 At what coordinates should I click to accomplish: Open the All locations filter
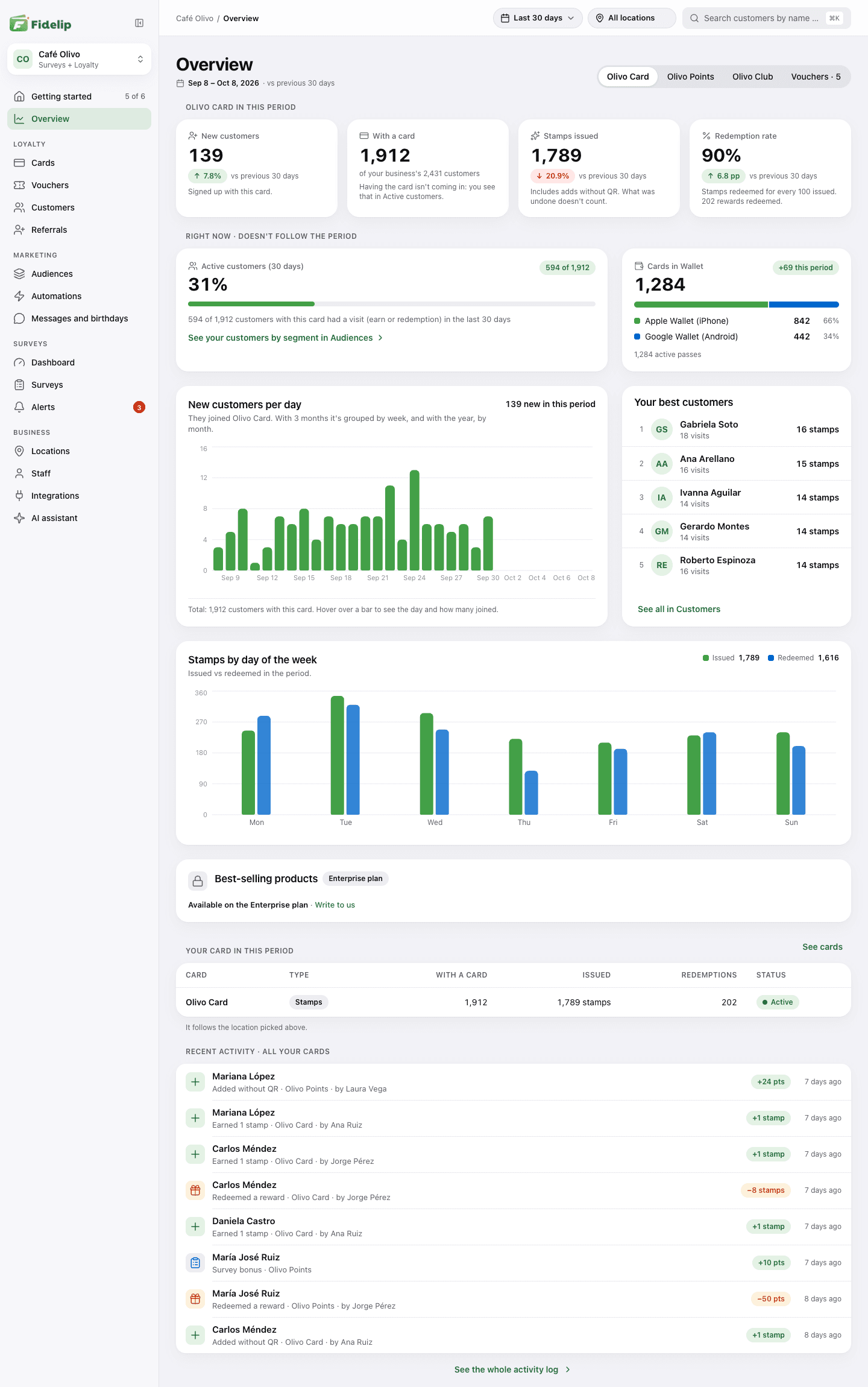point(632,18)
